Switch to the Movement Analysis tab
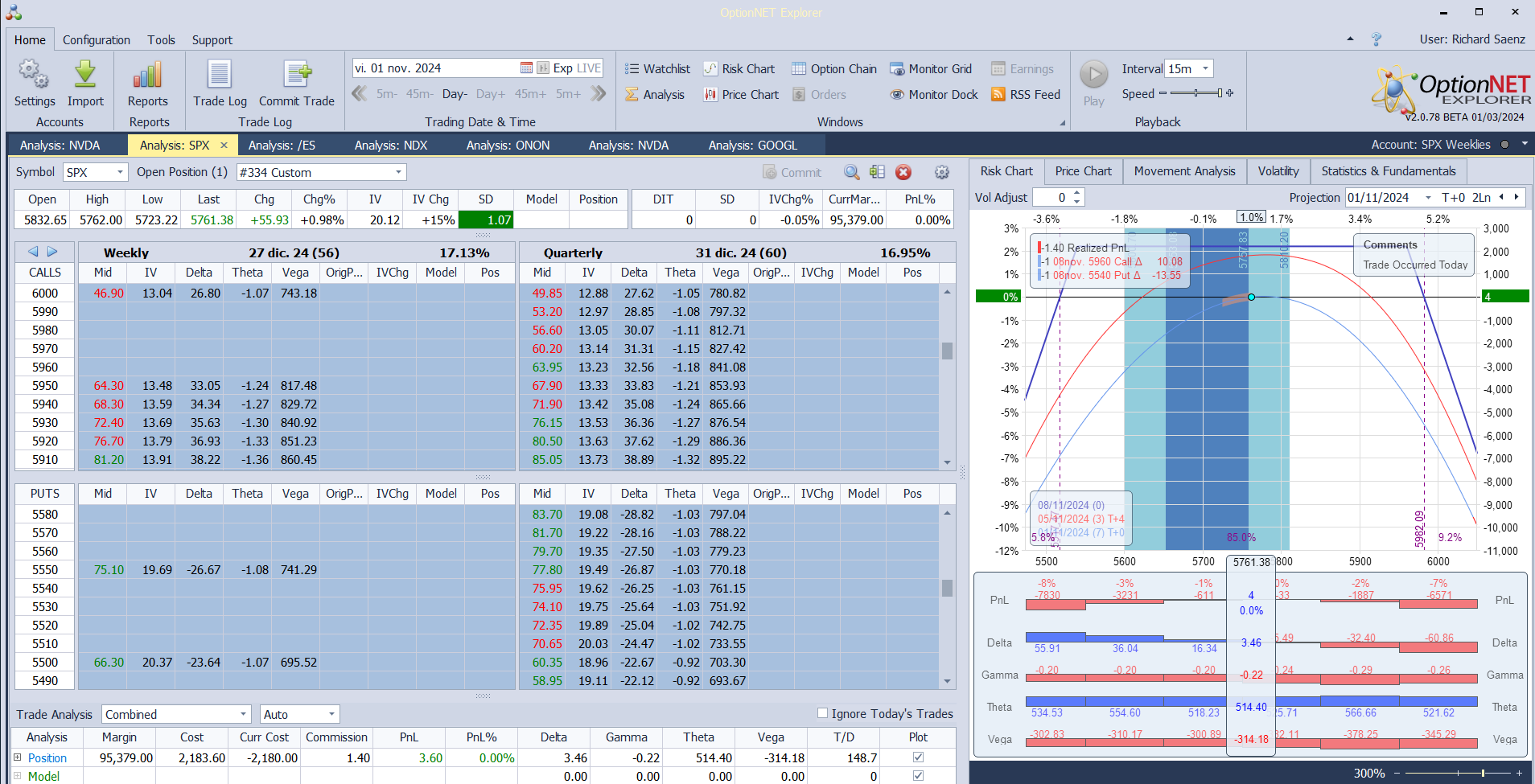The image size is (1535, 784). tap(1184, 171)
